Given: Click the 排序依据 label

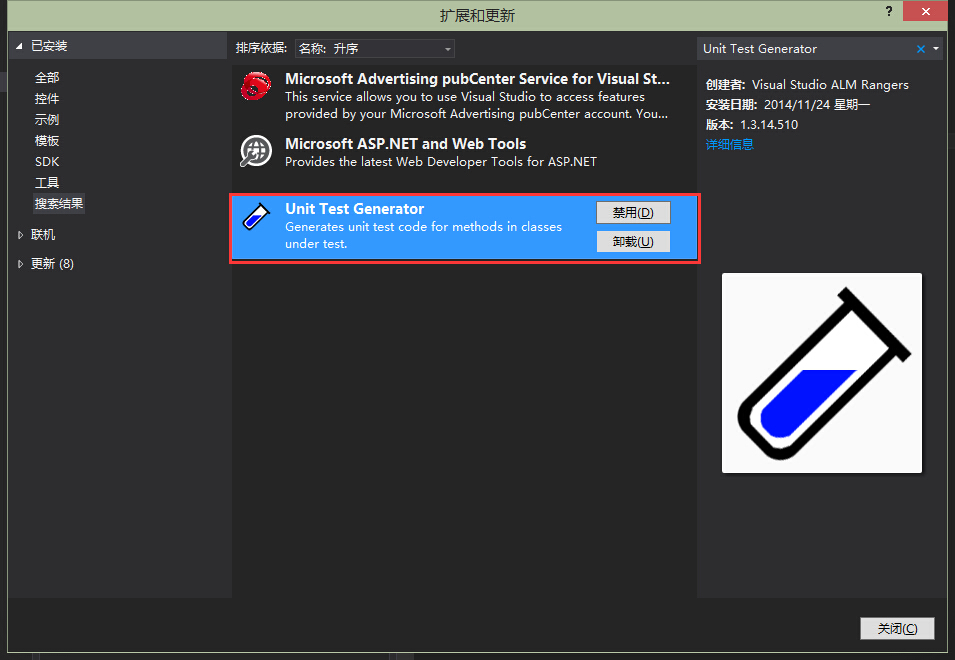Looking at the screenshot, I should [x=261, y=48].
